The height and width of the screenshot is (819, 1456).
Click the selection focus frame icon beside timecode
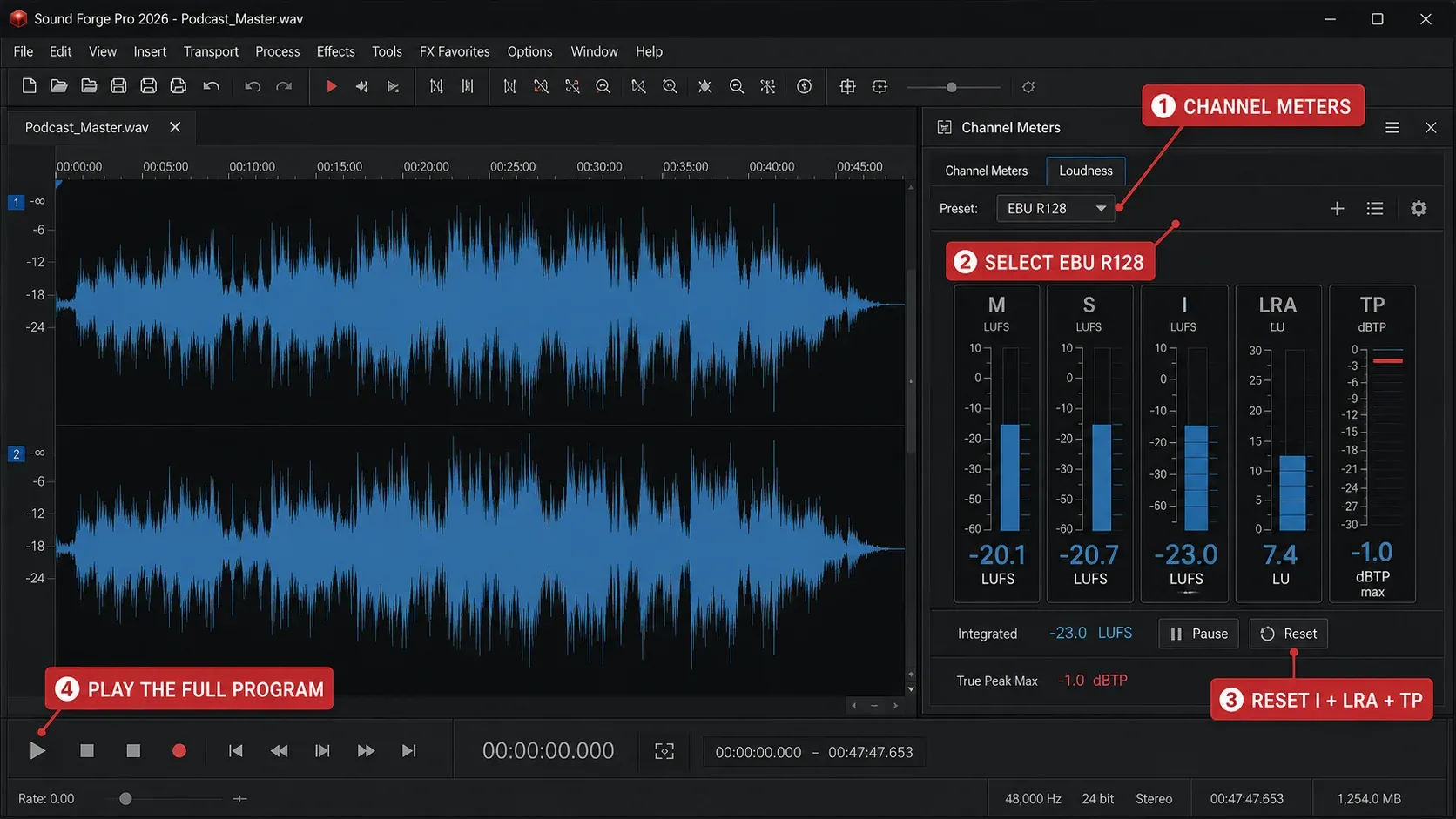664,751
